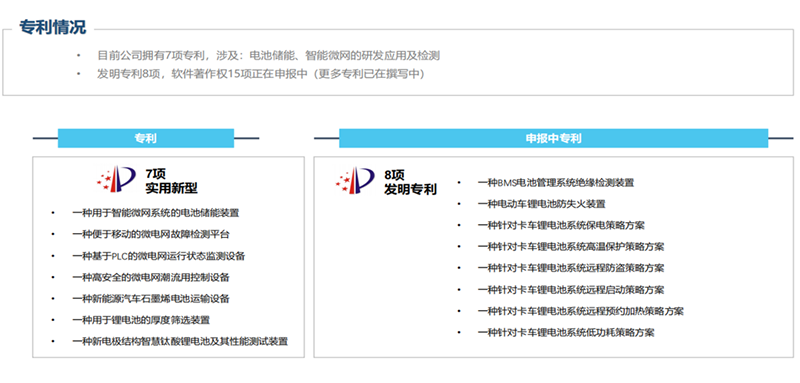Viewport: 800px width, 383px height.
Task: Click 一种基于PLC的微电网运行状态监测设备
Action: click(x=159, y=256)
